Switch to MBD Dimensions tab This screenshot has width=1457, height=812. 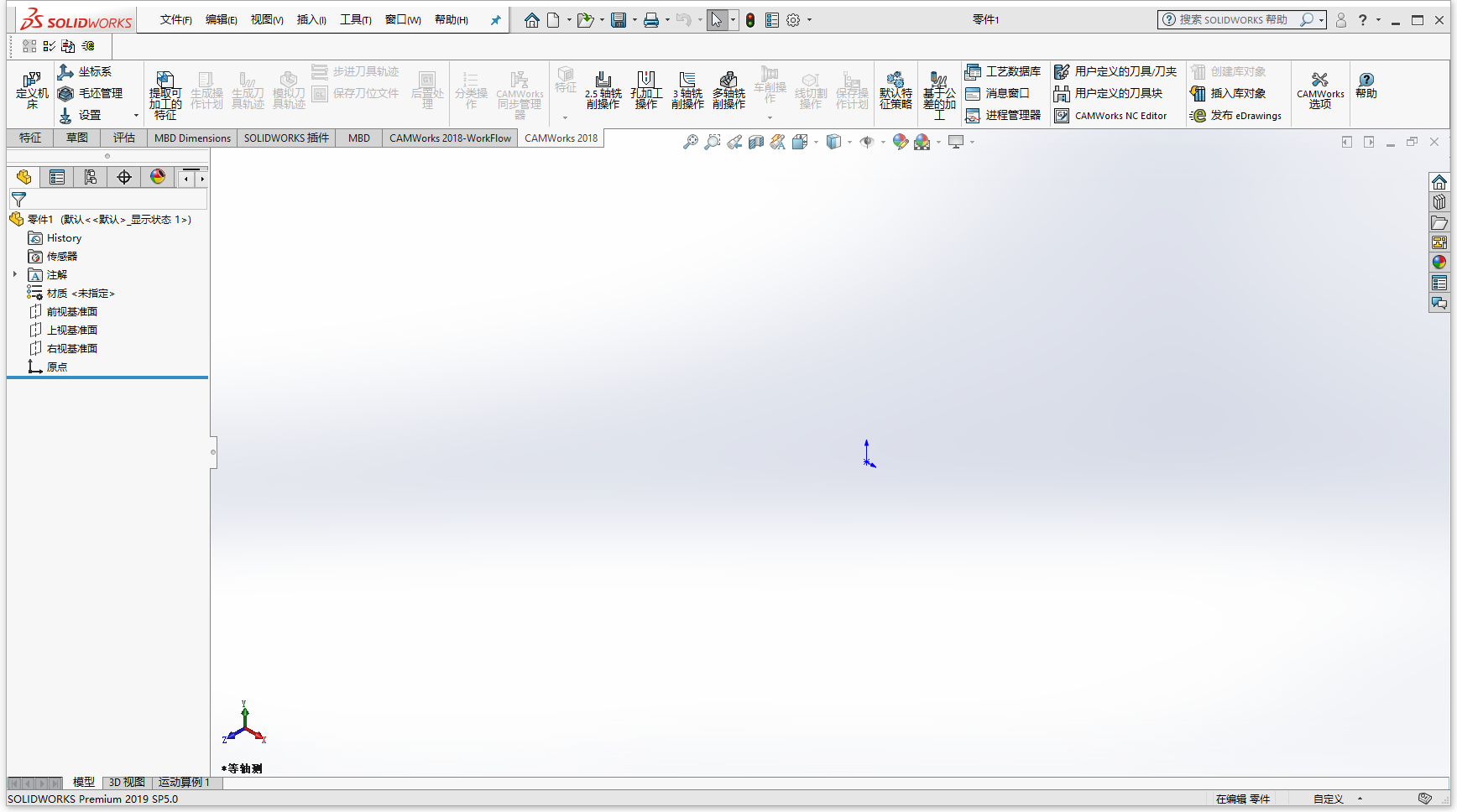click(x=192, y=138)
